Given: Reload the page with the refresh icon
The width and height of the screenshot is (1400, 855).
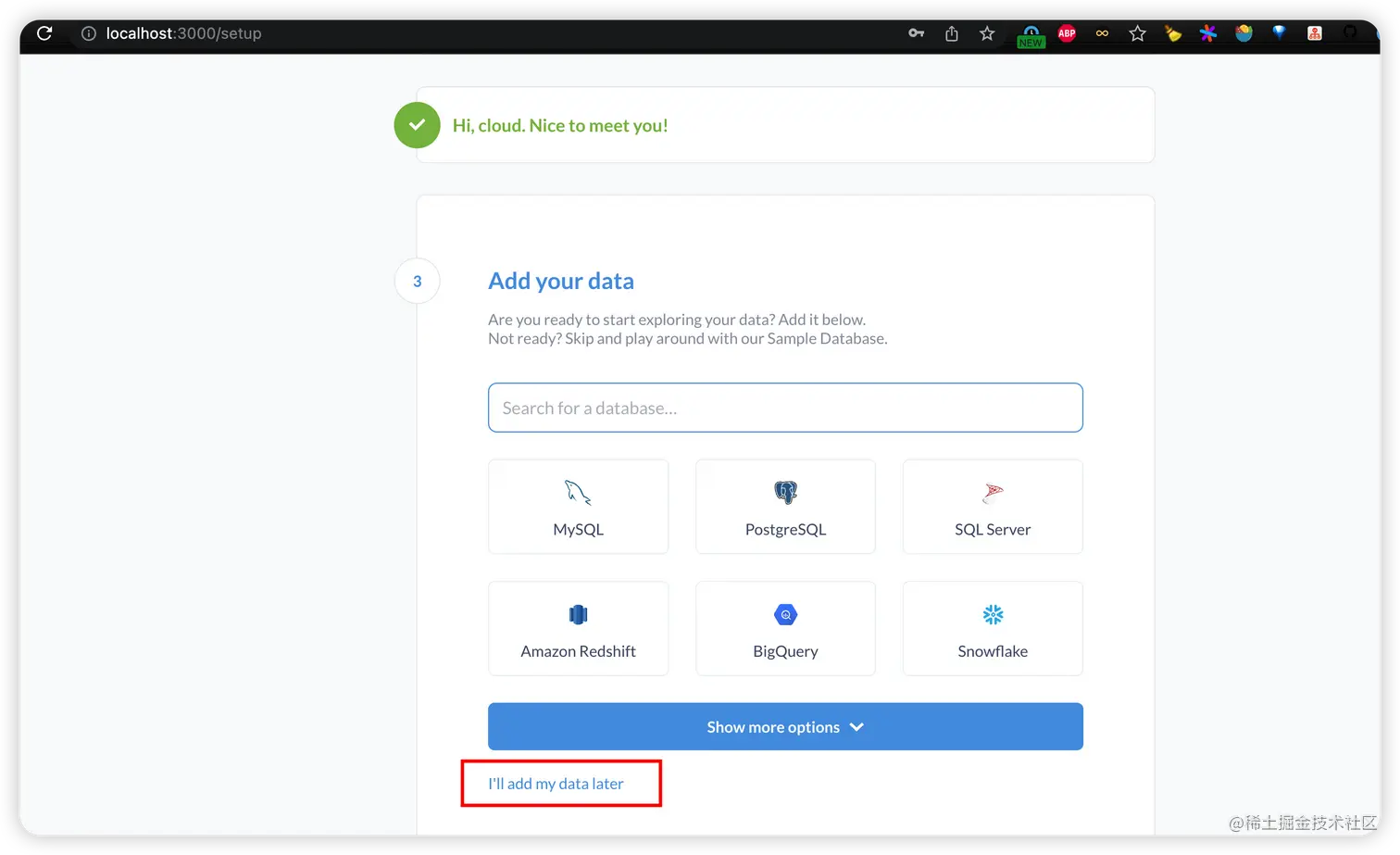Looking at the screenshot, I should point(44,33).
